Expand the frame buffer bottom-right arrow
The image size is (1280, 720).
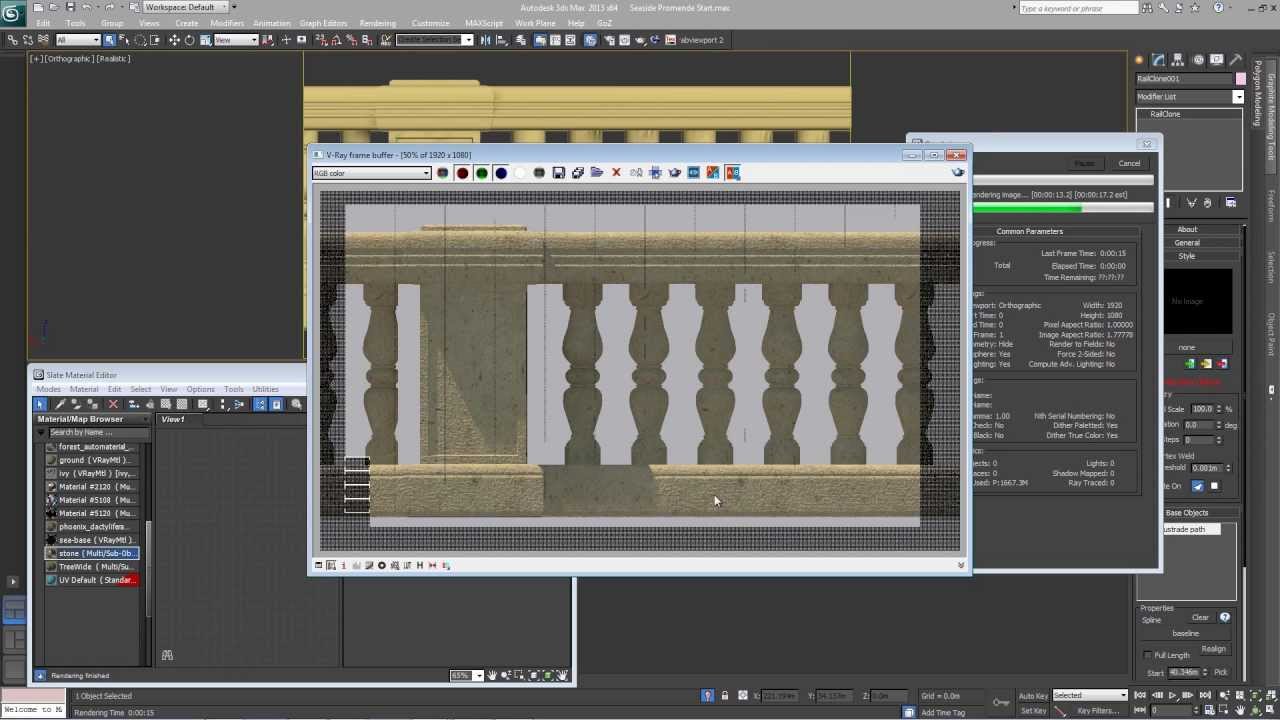tap(961, 566)
